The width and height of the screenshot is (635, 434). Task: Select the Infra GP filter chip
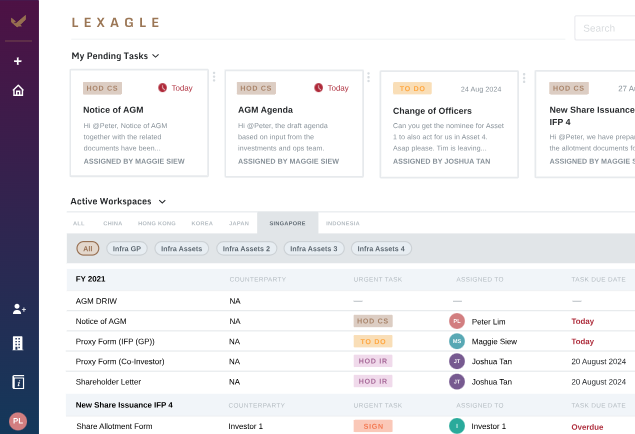[x=127, y=249]
